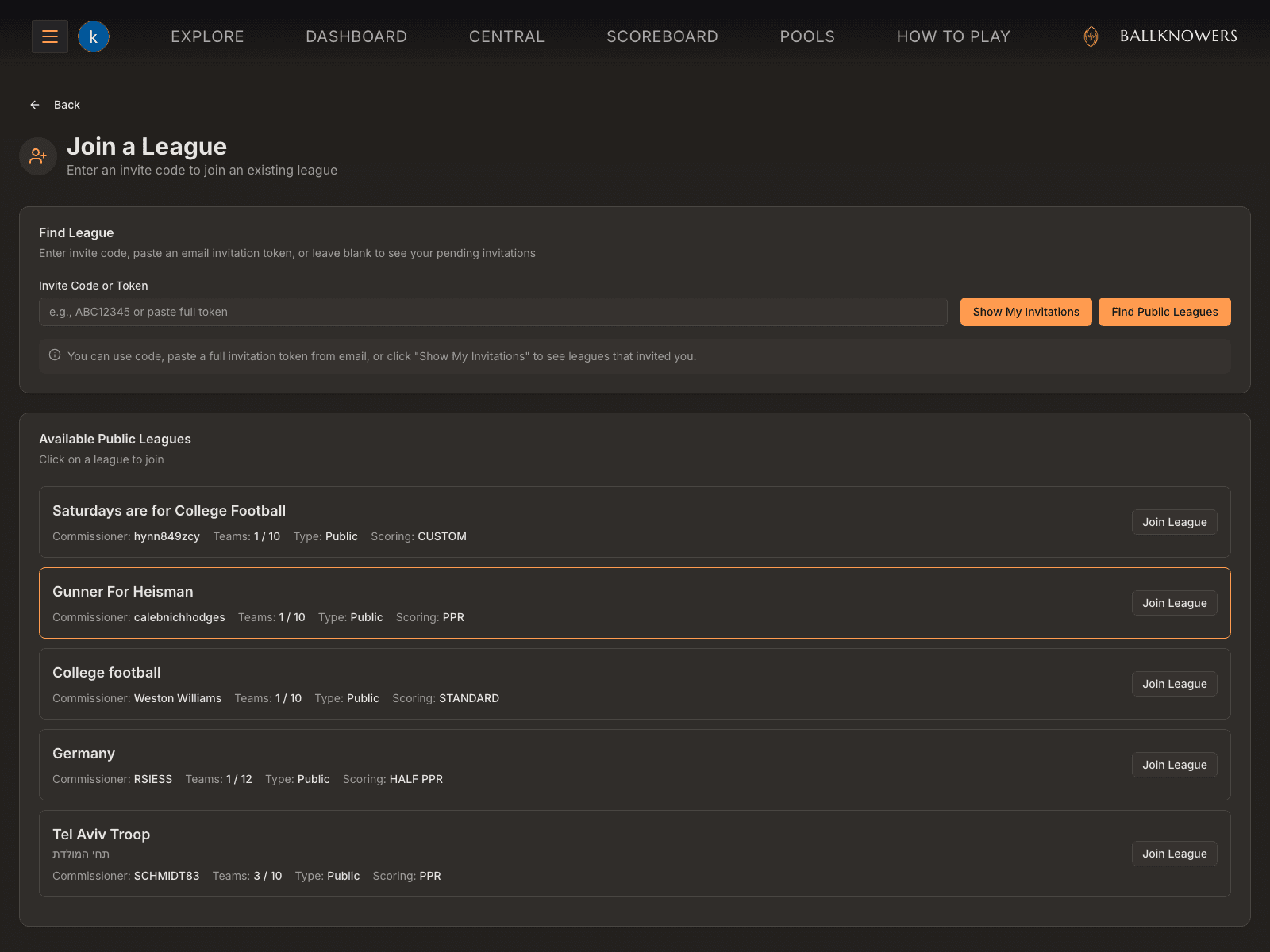Open the Pools page
This screenshot has height=952, width=1270.
(x=807, y=36)
